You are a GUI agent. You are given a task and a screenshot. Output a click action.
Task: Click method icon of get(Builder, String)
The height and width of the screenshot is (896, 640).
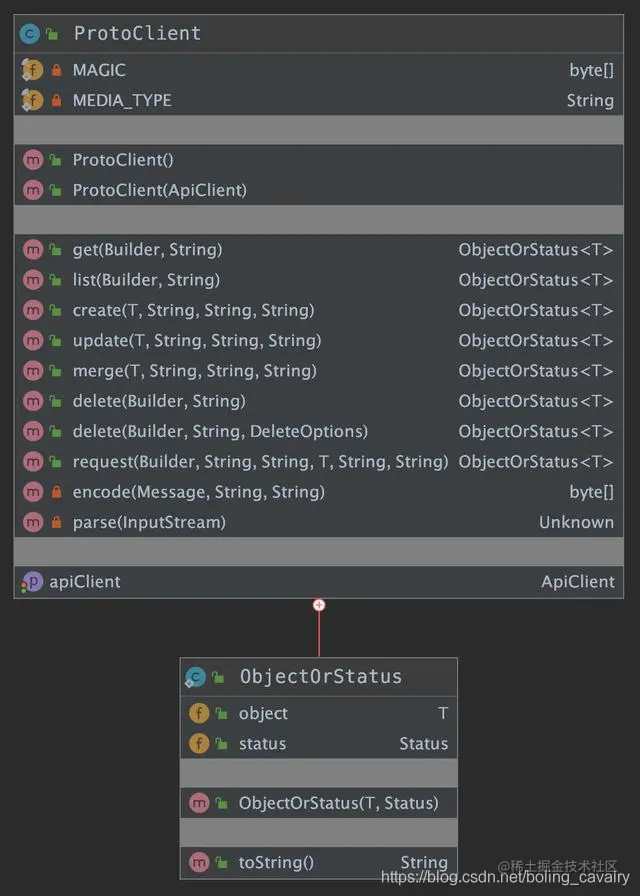(x=33, y=250)
